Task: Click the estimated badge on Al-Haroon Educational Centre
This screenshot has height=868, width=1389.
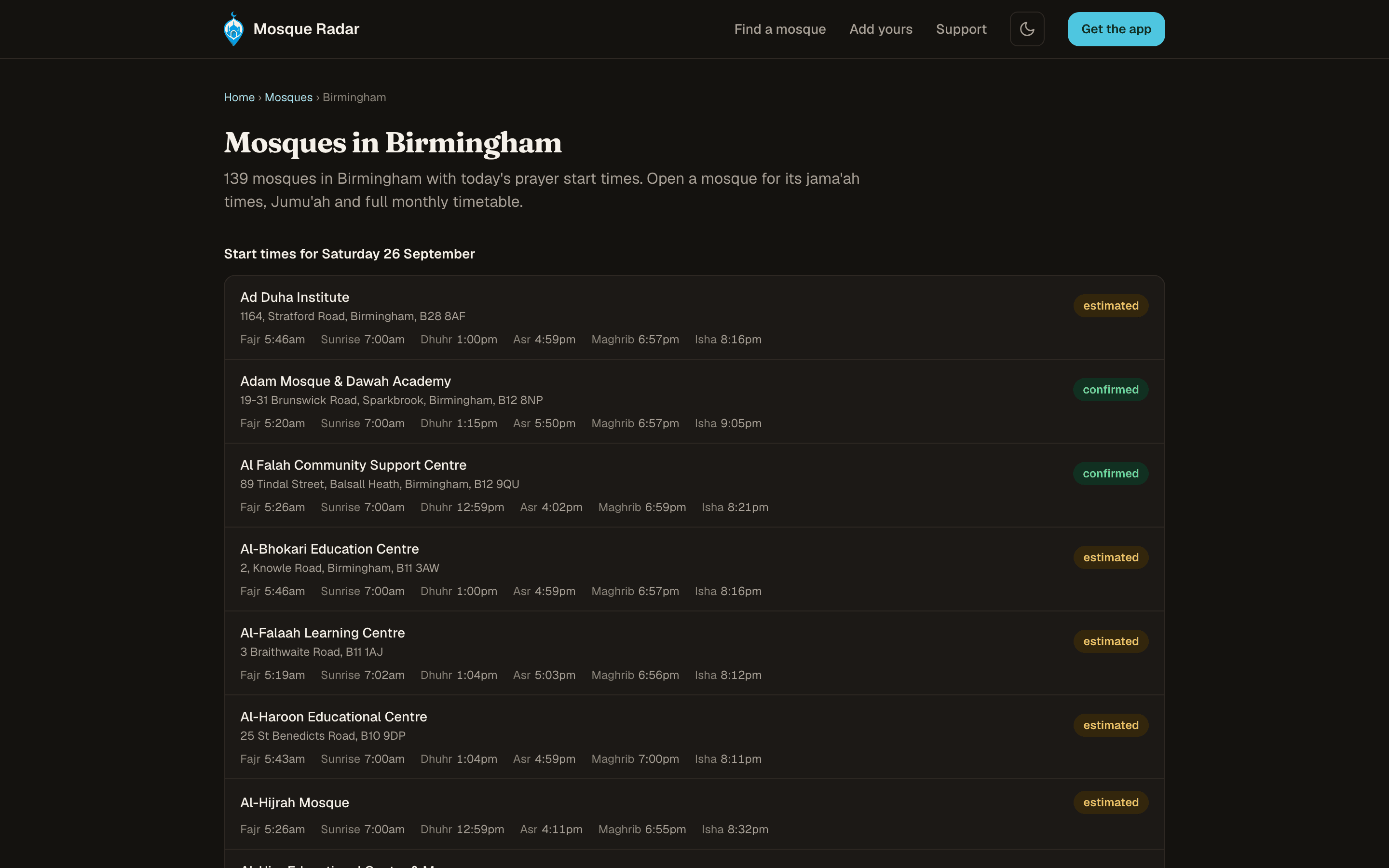Action: (1111, 725)
